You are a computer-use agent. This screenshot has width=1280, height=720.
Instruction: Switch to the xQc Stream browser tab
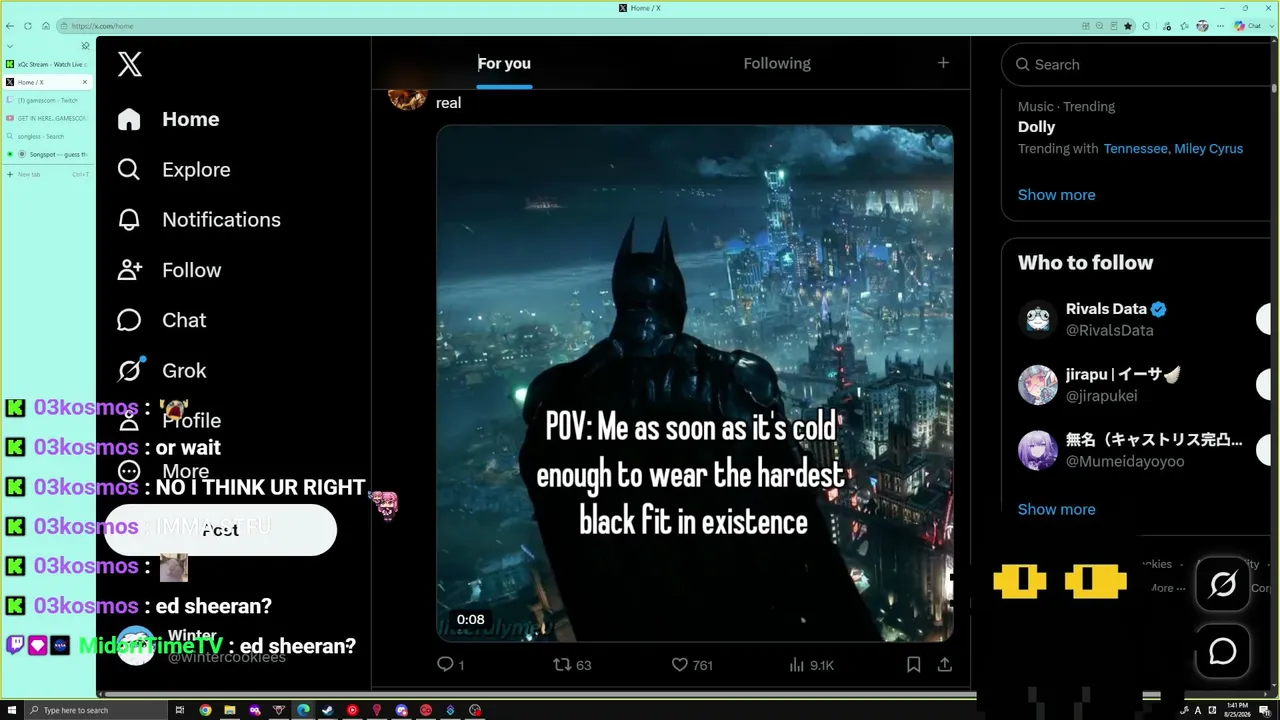[47, 64]
